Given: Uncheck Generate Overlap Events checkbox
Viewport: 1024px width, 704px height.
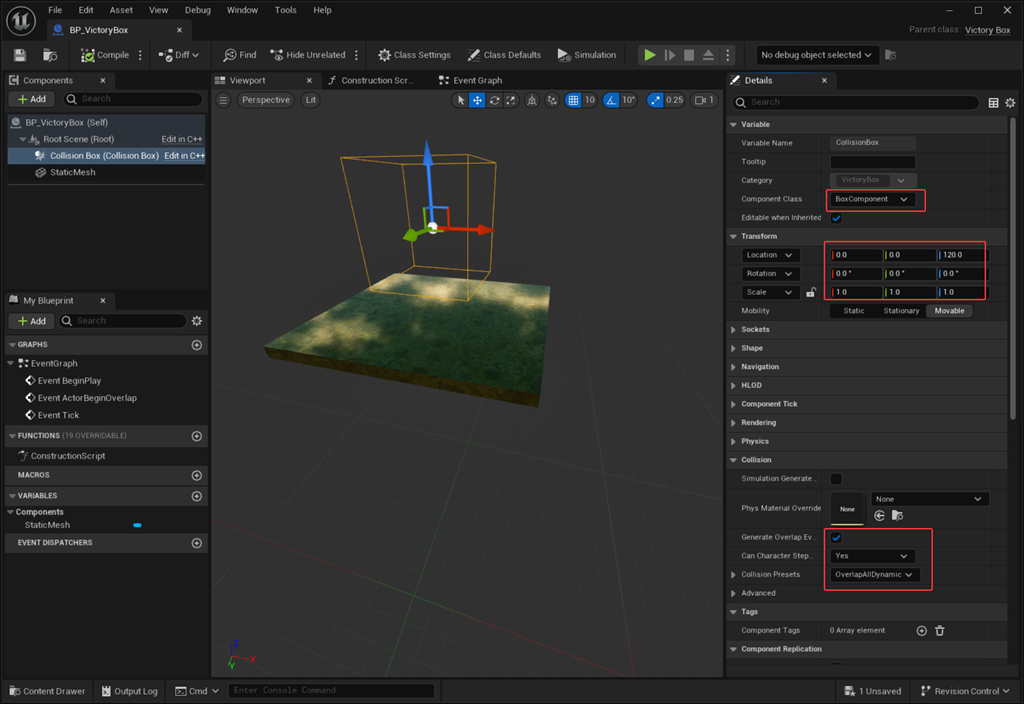Looking at the screenshot, I should point(836,538).
